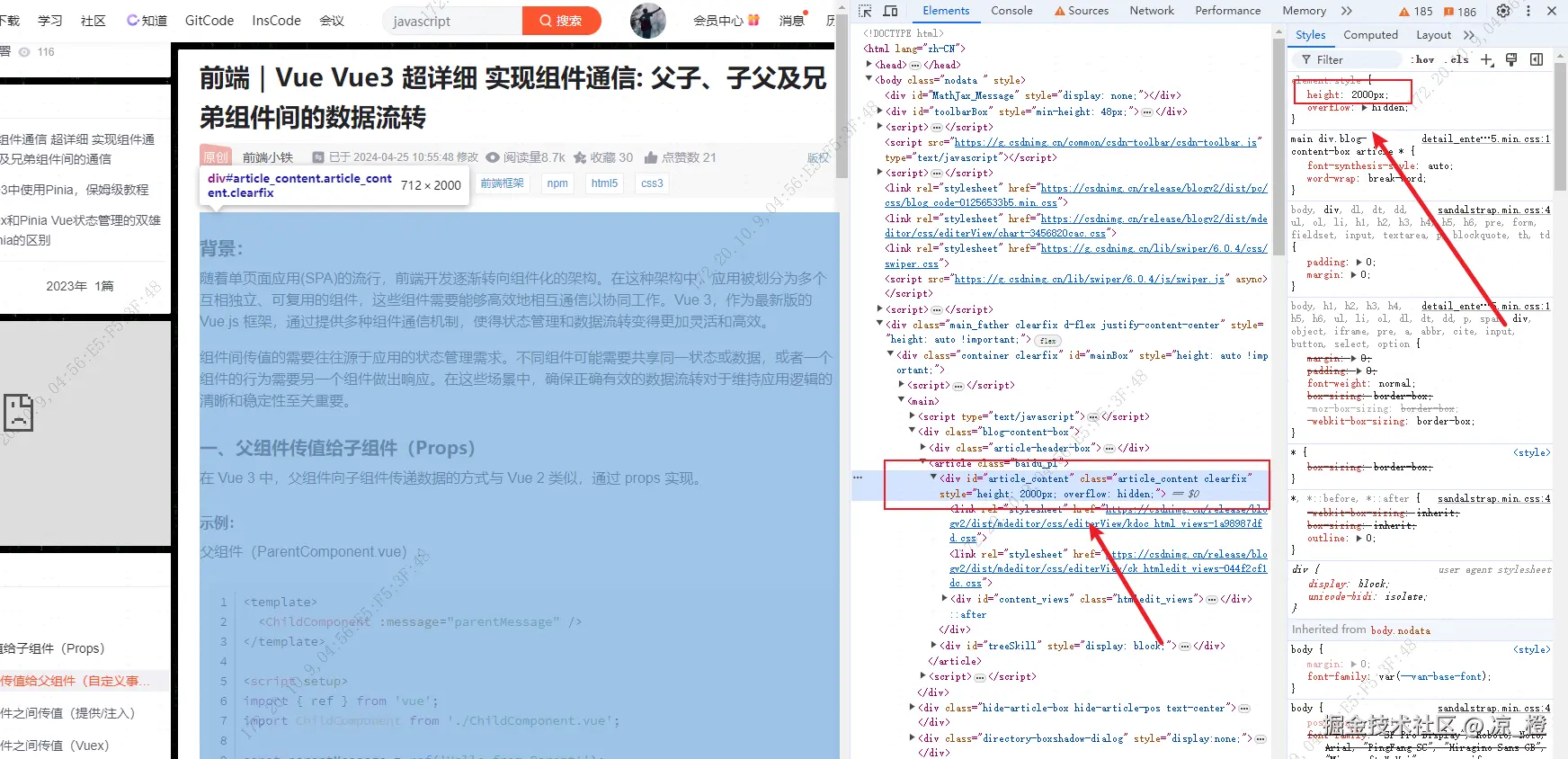
Task: Click author name 前端小铁
Action: pos(268,157)
